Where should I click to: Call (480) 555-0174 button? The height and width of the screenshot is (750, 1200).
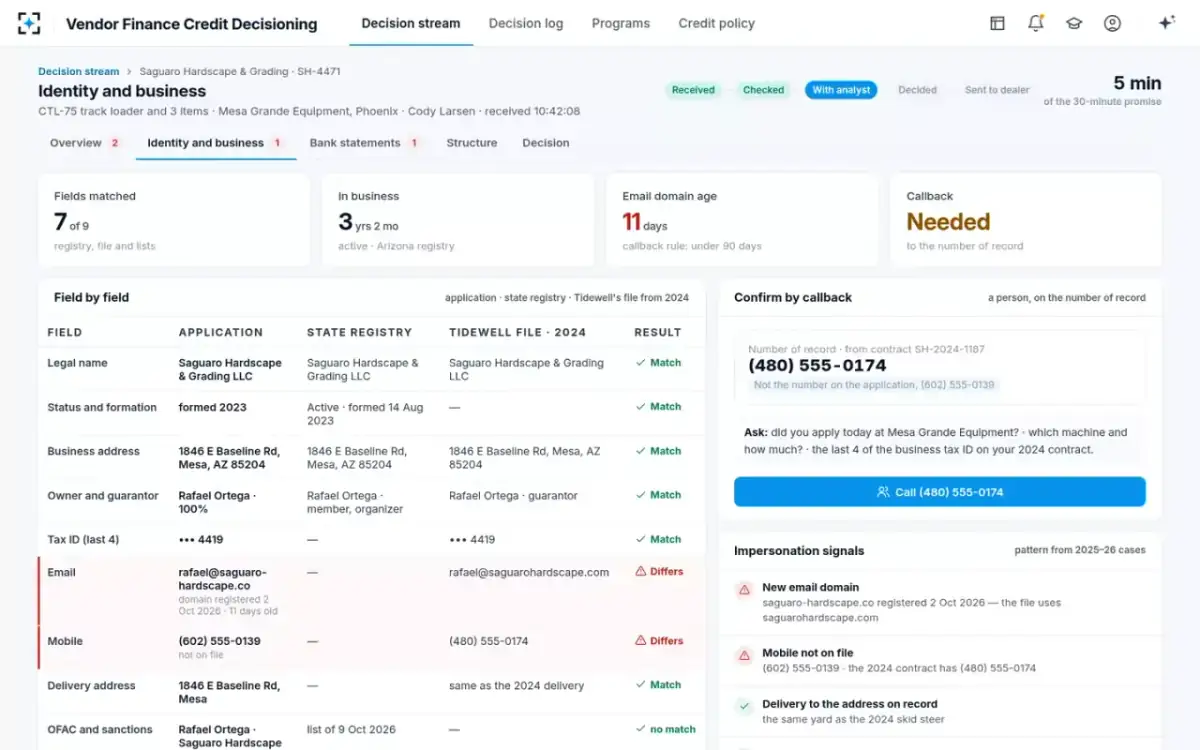point(940,492)
